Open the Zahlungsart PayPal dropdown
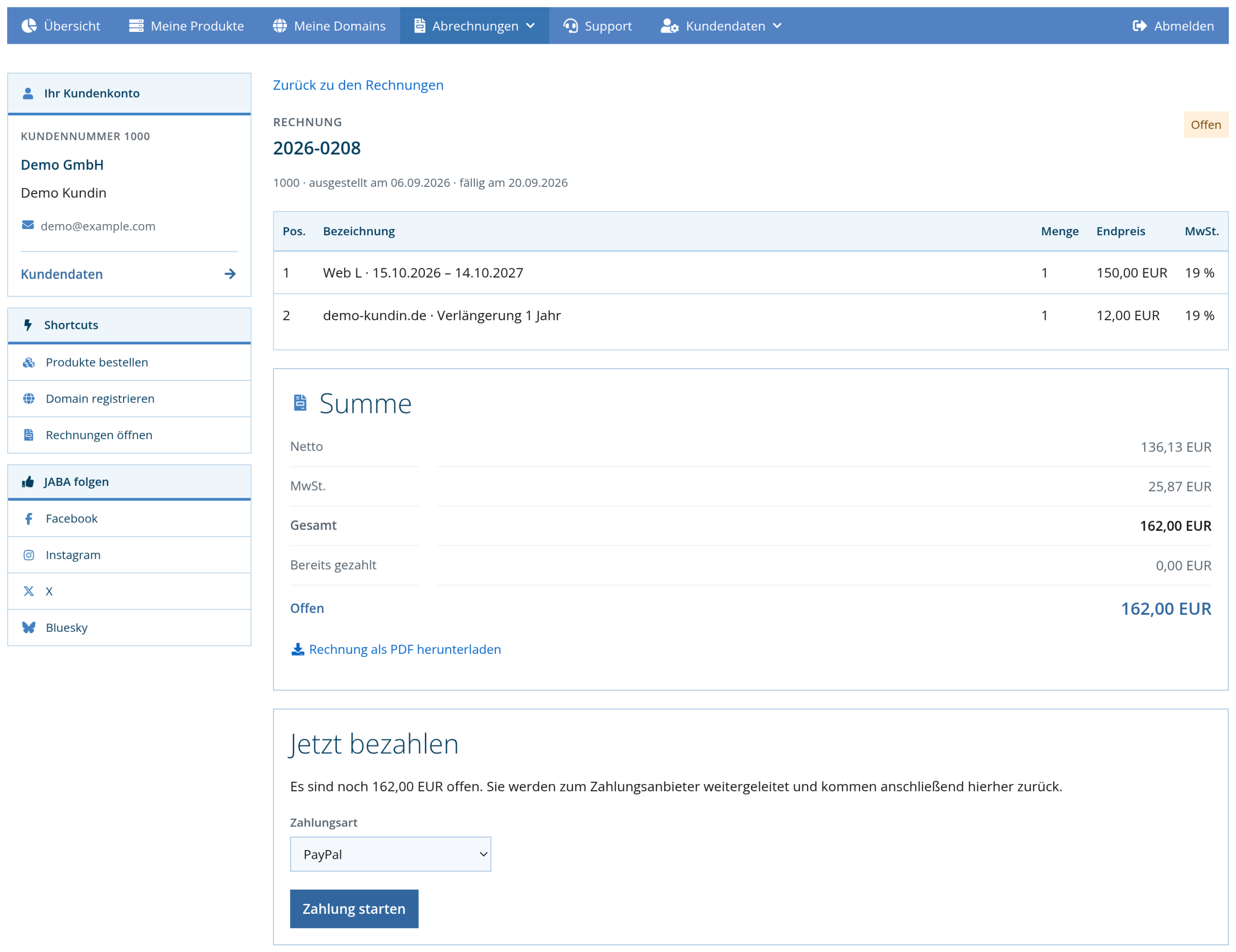 (390, 854)
